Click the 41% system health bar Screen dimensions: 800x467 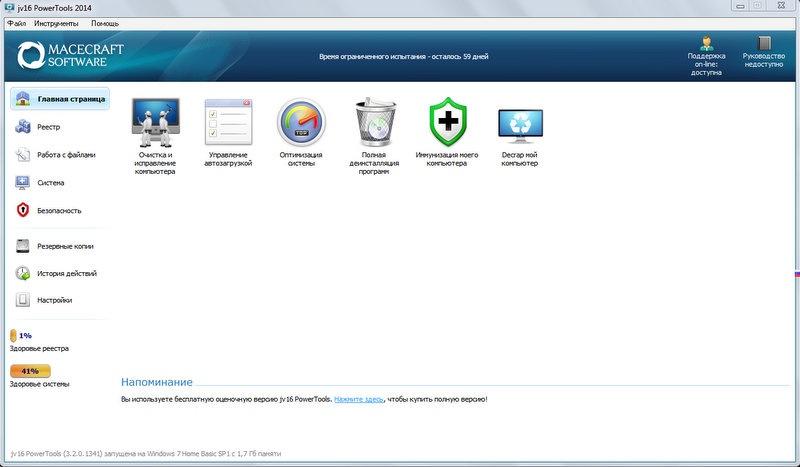click(x=30, y=371)
